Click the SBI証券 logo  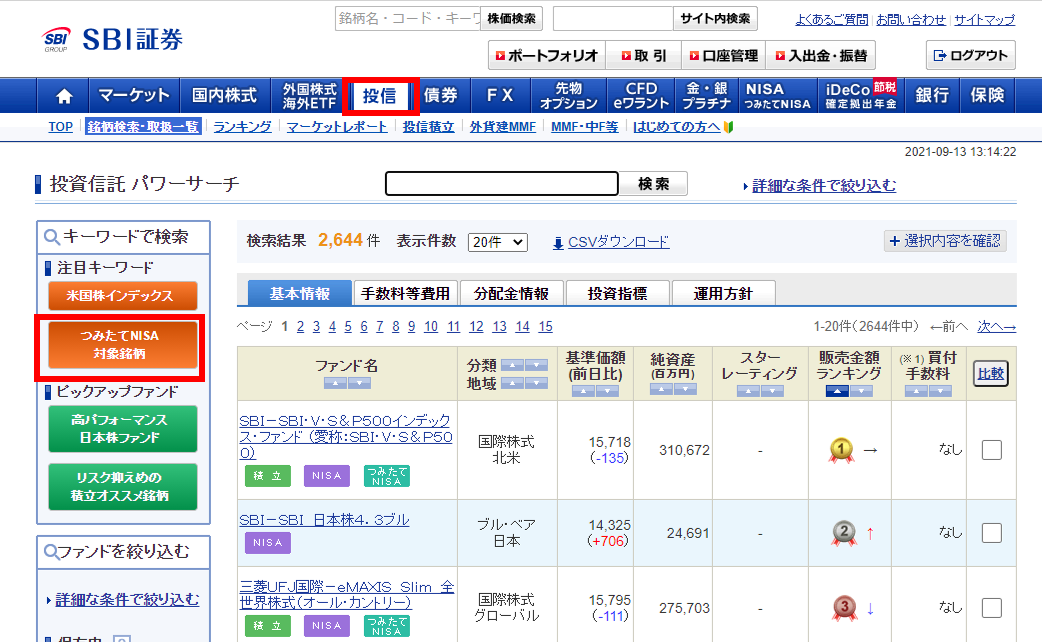[x=112, y=40]
